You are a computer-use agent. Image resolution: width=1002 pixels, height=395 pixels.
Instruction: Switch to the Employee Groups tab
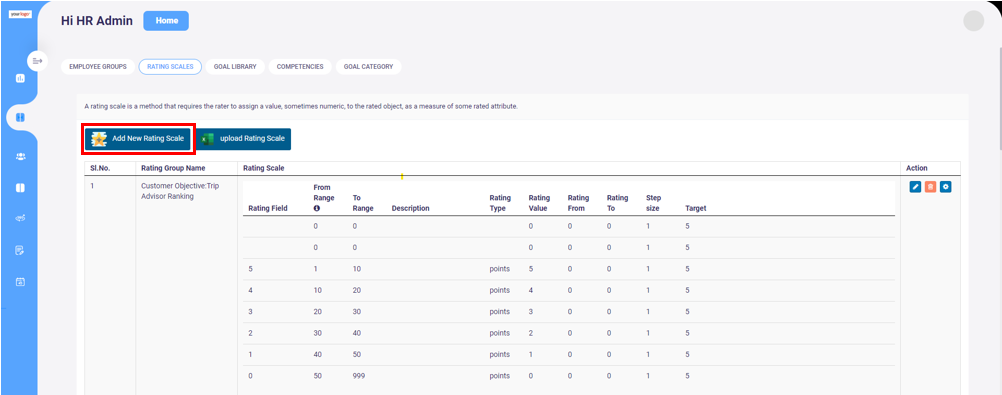98,66
